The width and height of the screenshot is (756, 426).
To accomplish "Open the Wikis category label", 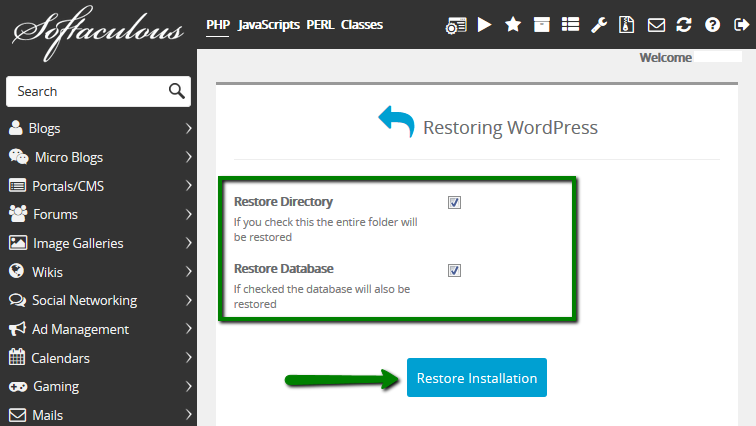I will click(x=47, y=272).
